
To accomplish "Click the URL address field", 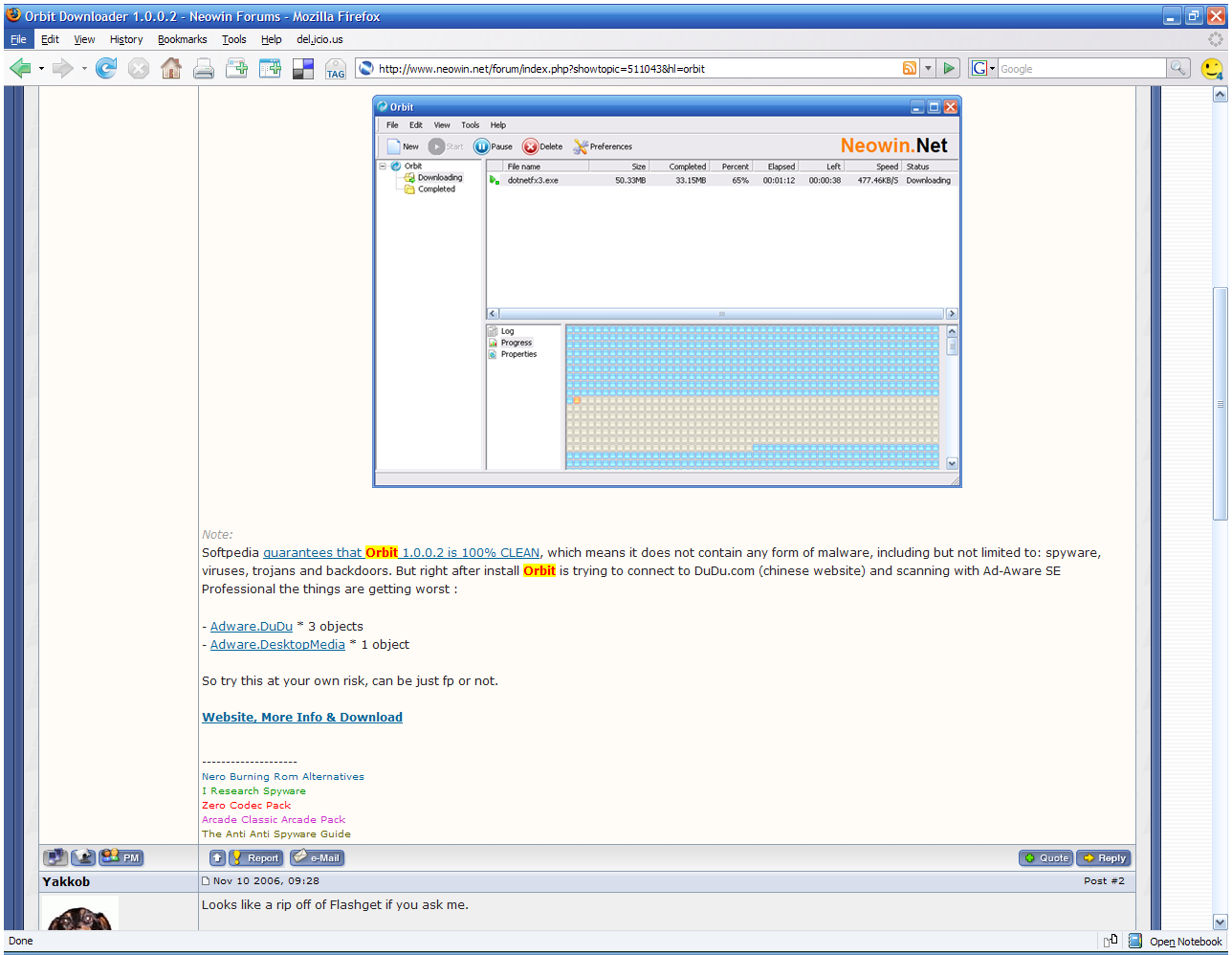I will click(637, 69).
